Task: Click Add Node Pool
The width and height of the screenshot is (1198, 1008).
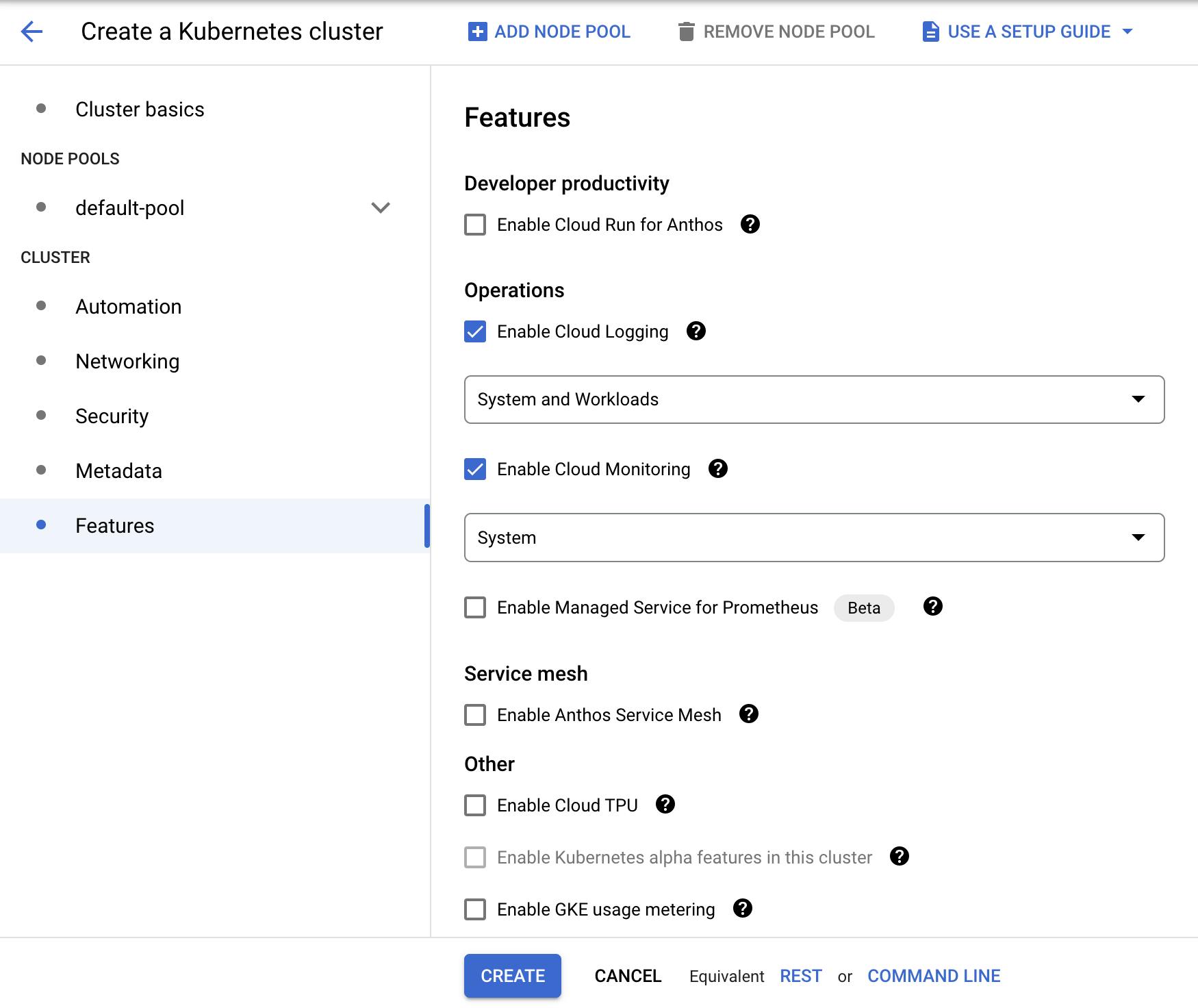Action: click(549, 32)
